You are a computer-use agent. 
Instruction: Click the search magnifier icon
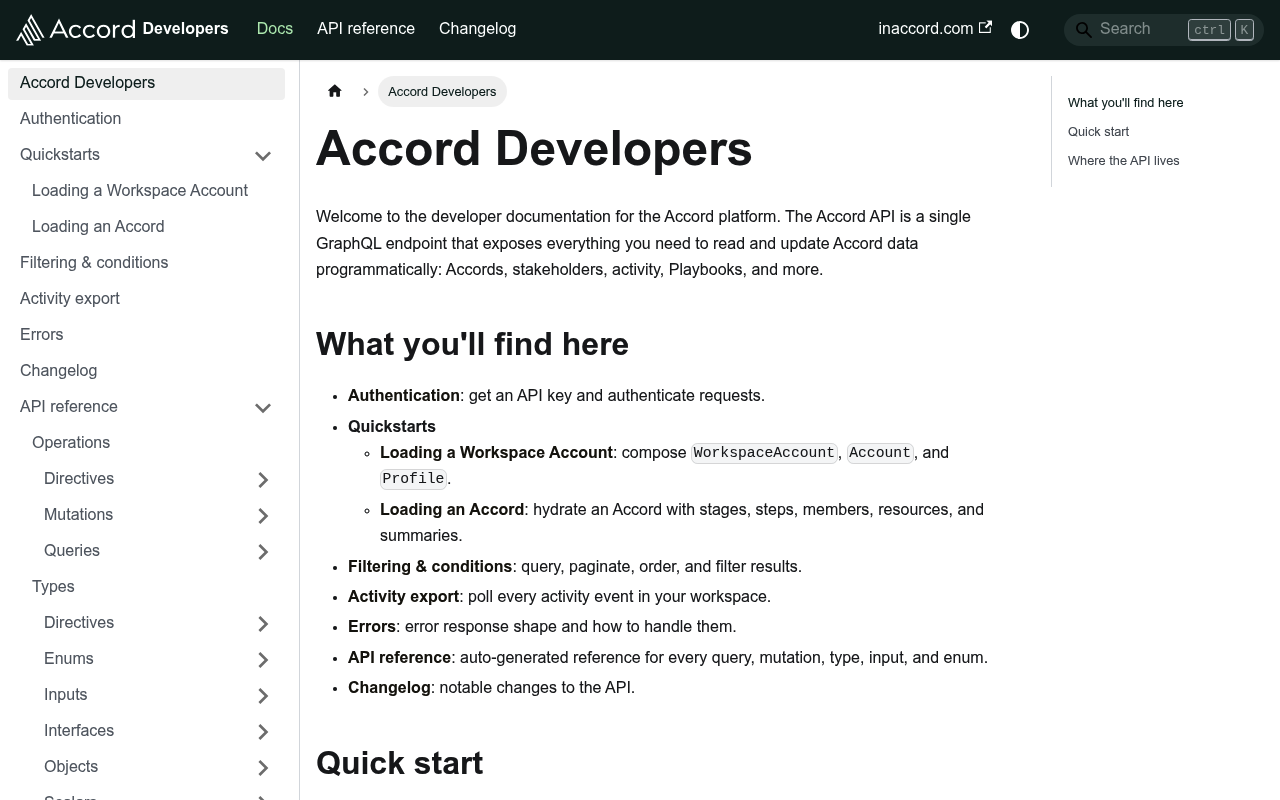click(1083, 30)
